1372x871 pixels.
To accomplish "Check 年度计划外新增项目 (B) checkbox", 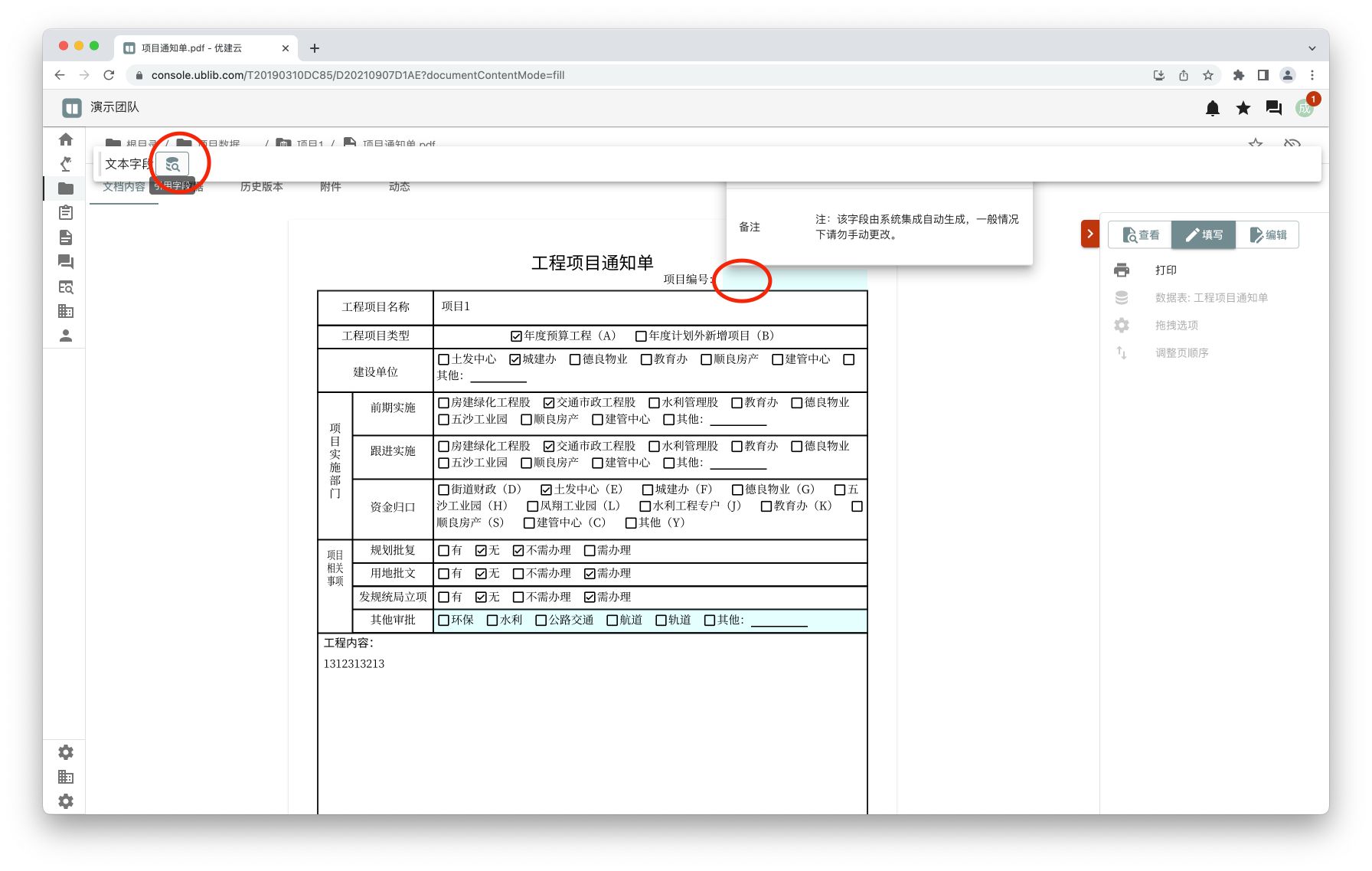I will tap(641, 336).
